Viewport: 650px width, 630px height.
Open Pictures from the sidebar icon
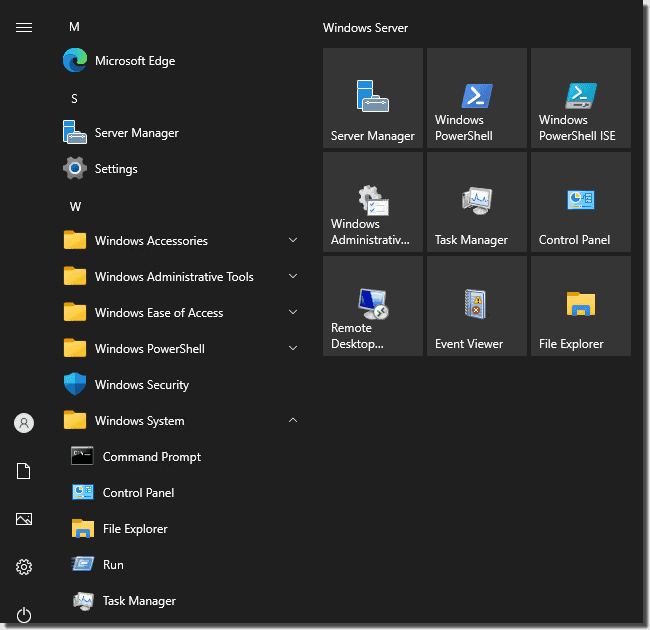click(x=24, y=519)
